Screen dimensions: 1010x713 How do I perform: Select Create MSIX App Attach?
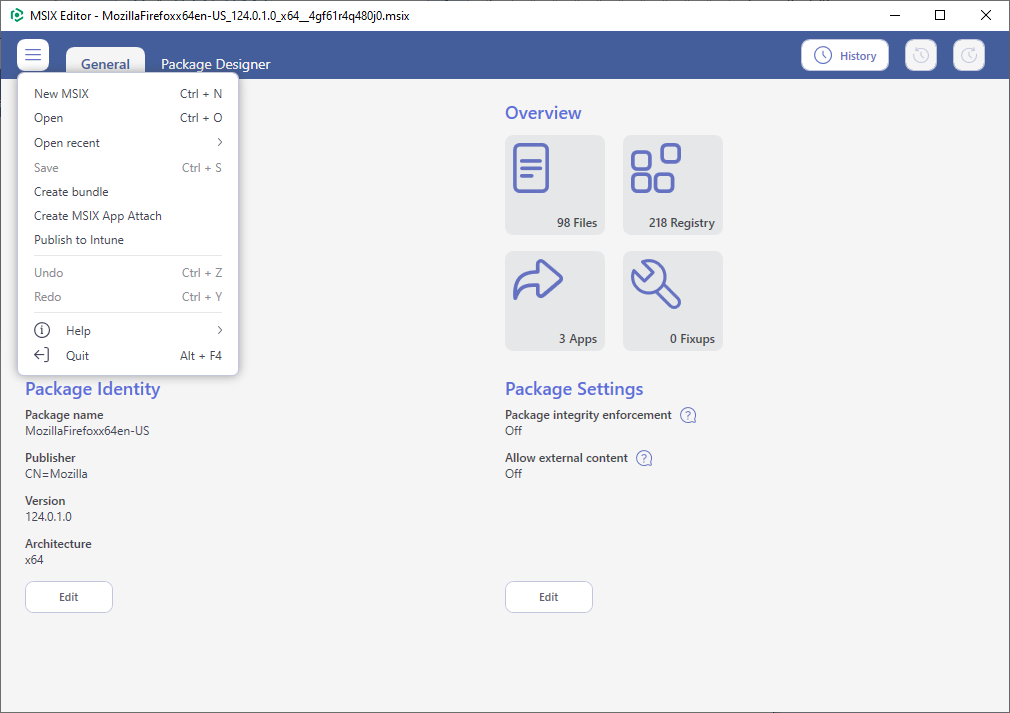tap(128, 216)
